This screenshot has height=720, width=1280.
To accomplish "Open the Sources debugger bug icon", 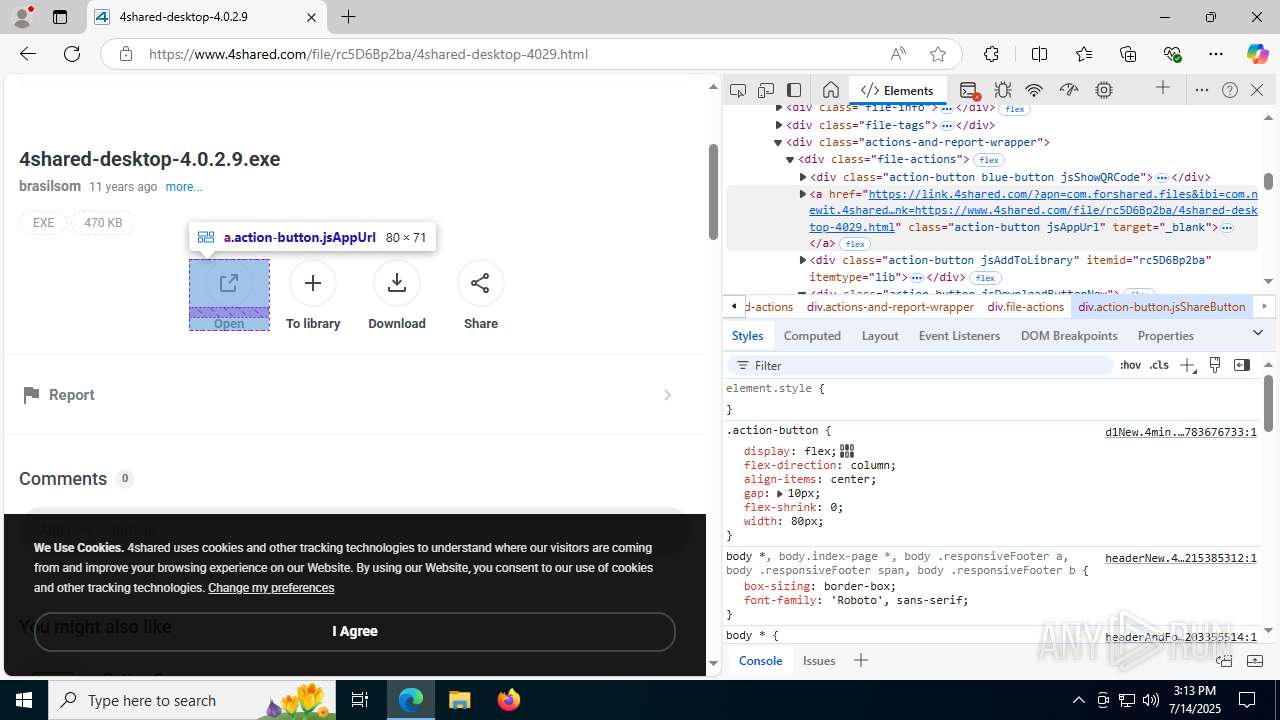I will coord(1003,90).
